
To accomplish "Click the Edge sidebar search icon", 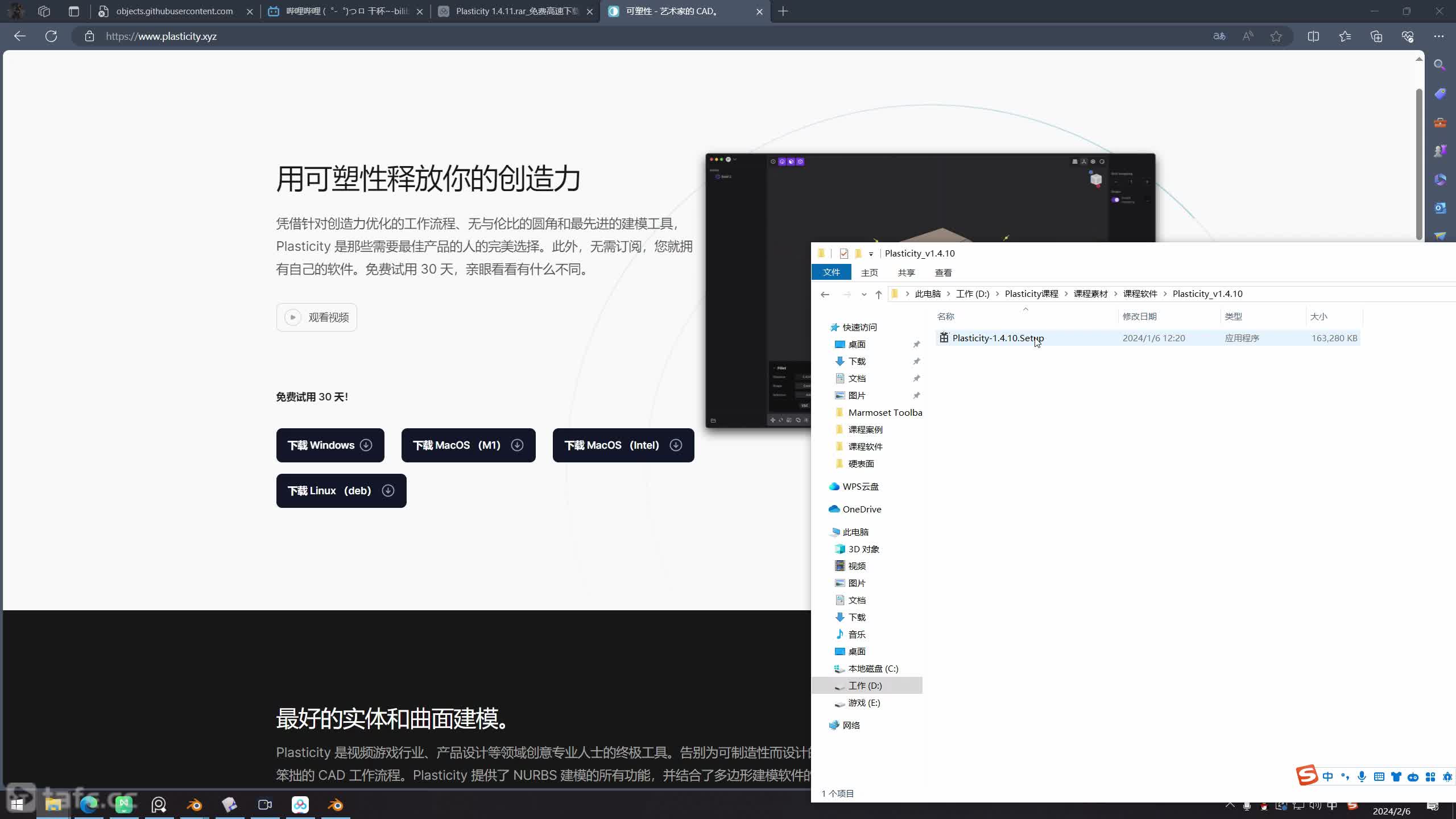I will (1440, 65).
